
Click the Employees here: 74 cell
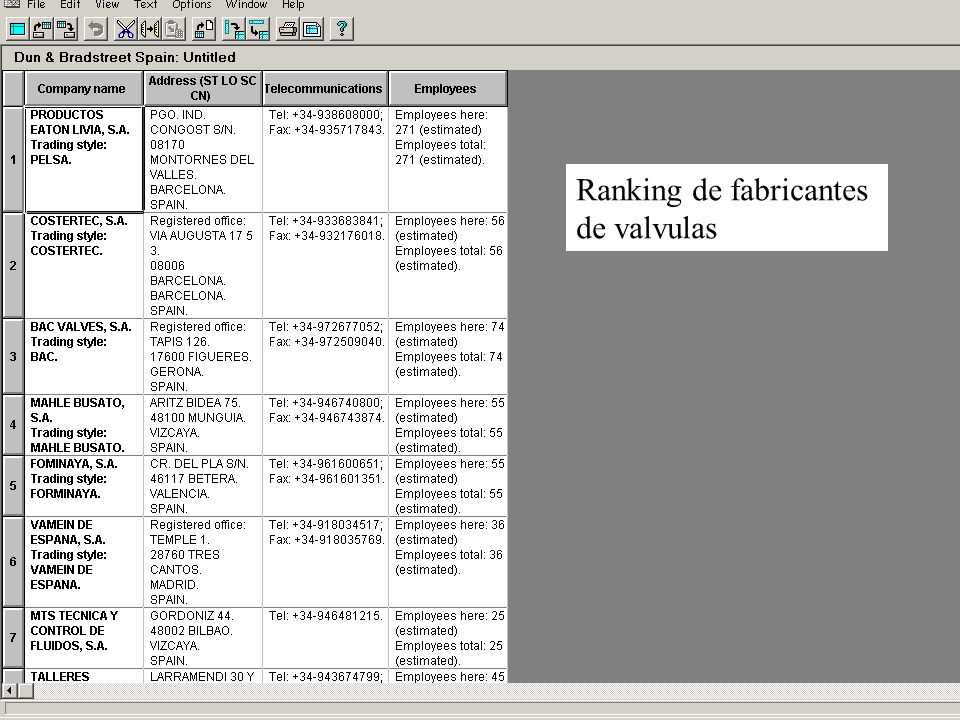tap(448, 356)
